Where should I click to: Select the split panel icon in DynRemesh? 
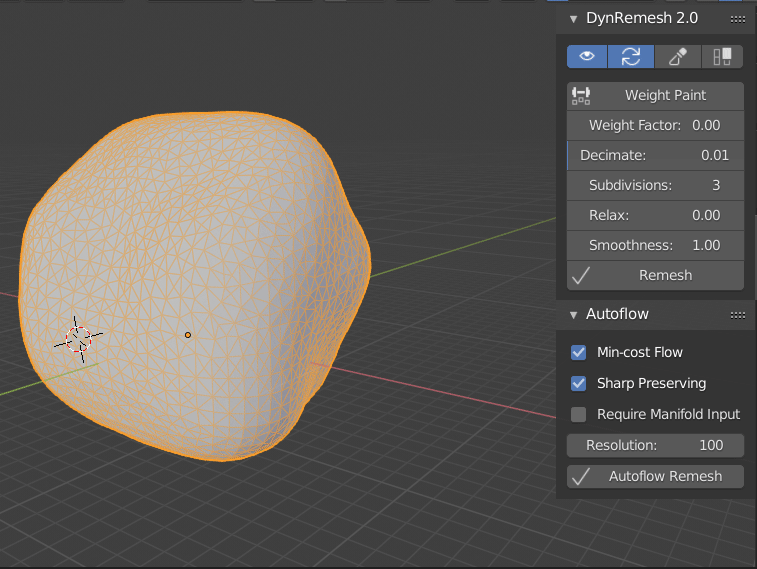click(722, 56)
